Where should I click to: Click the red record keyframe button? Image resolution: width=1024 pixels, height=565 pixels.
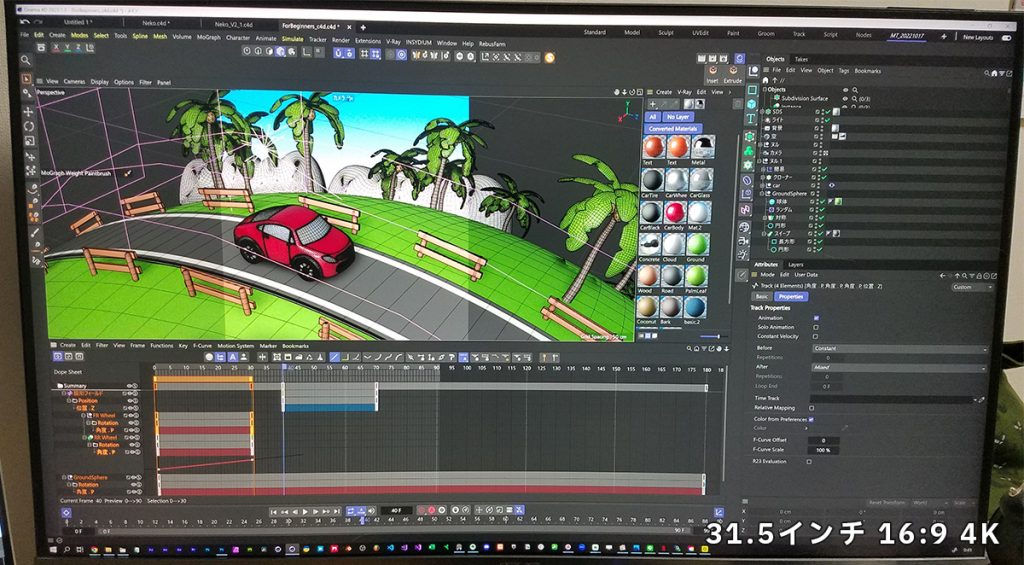[x=421, y=510]
